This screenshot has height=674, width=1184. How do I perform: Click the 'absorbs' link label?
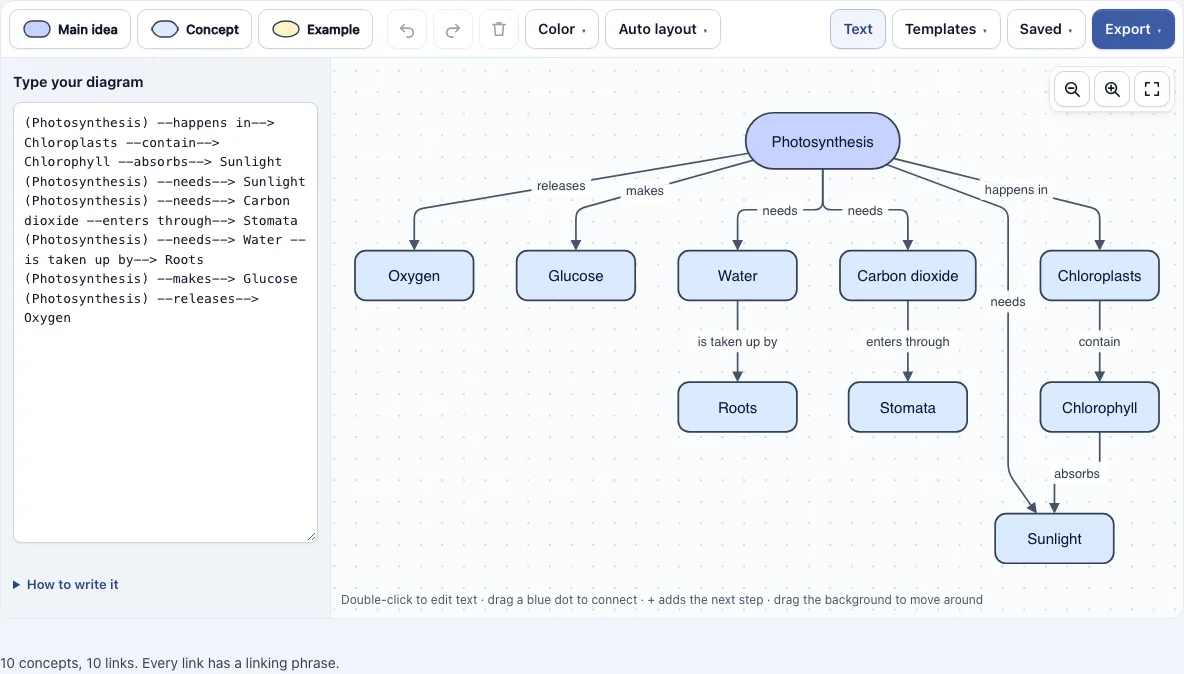click(x=1077, y=474)
